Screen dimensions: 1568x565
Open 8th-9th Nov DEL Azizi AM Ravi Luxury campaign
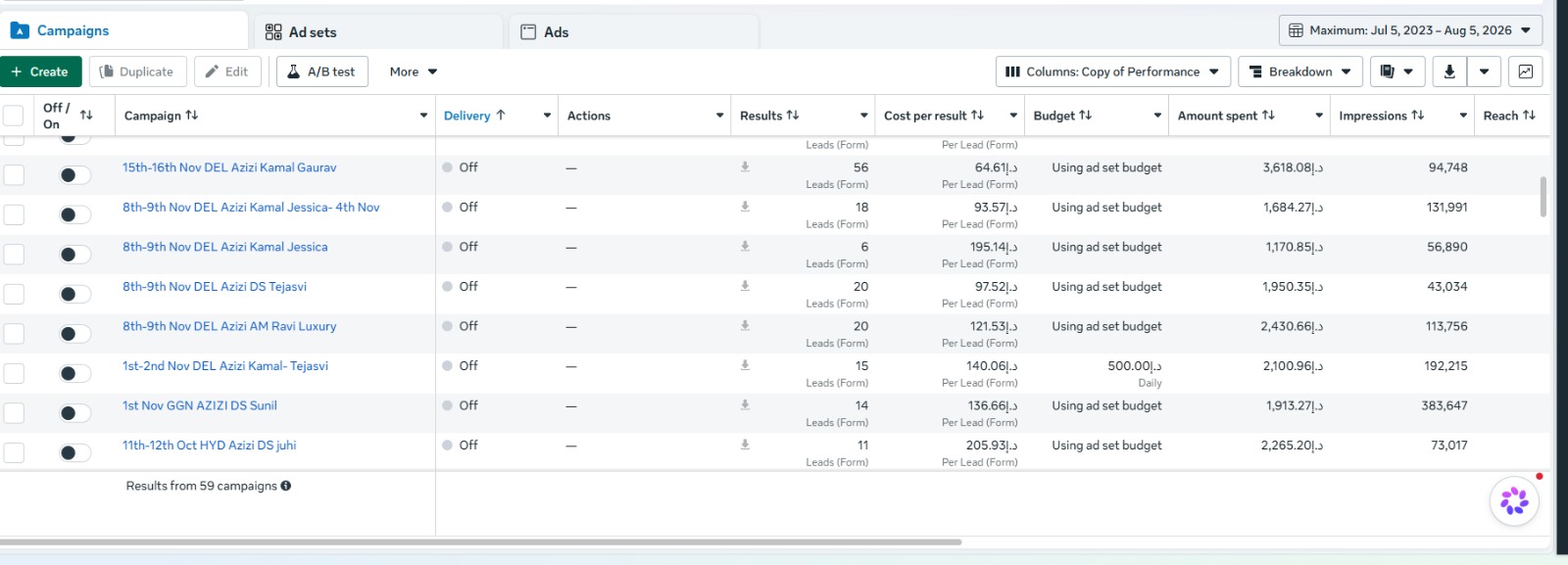click(229, 326)
